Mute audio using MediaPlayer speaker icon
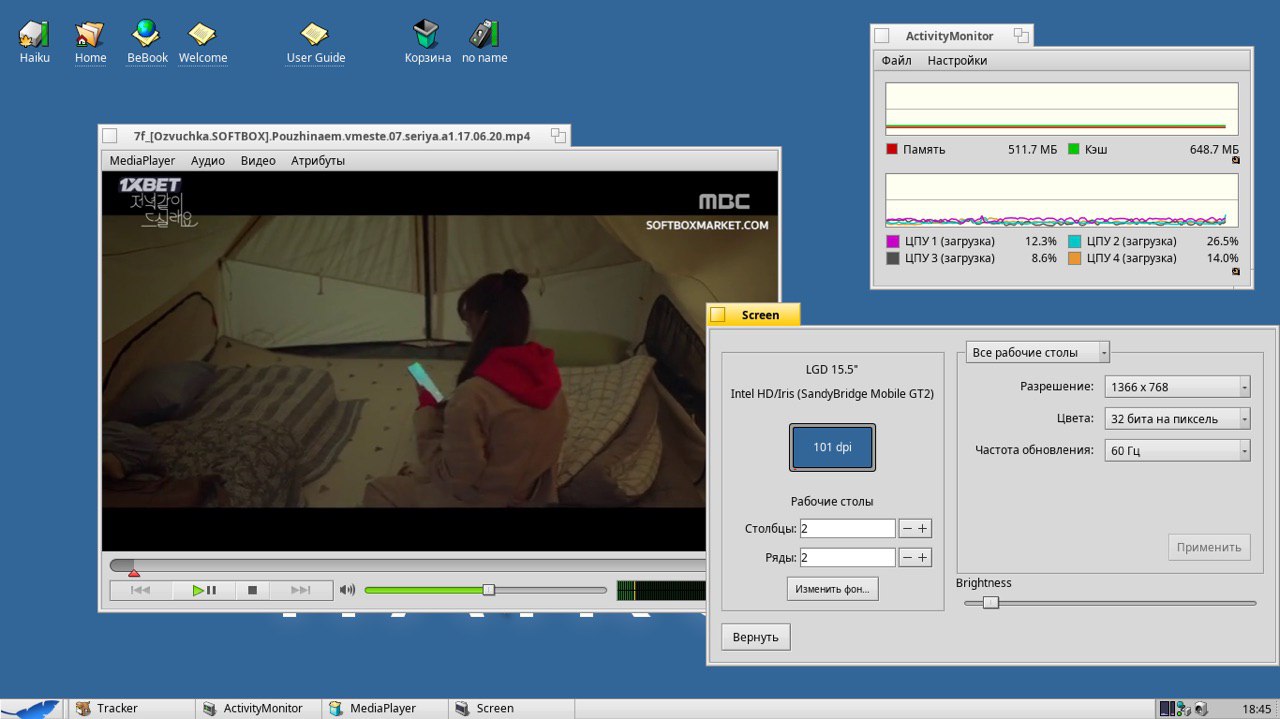Image resolution: width=1280 pixels, height=719 pixels. [347, 590]
